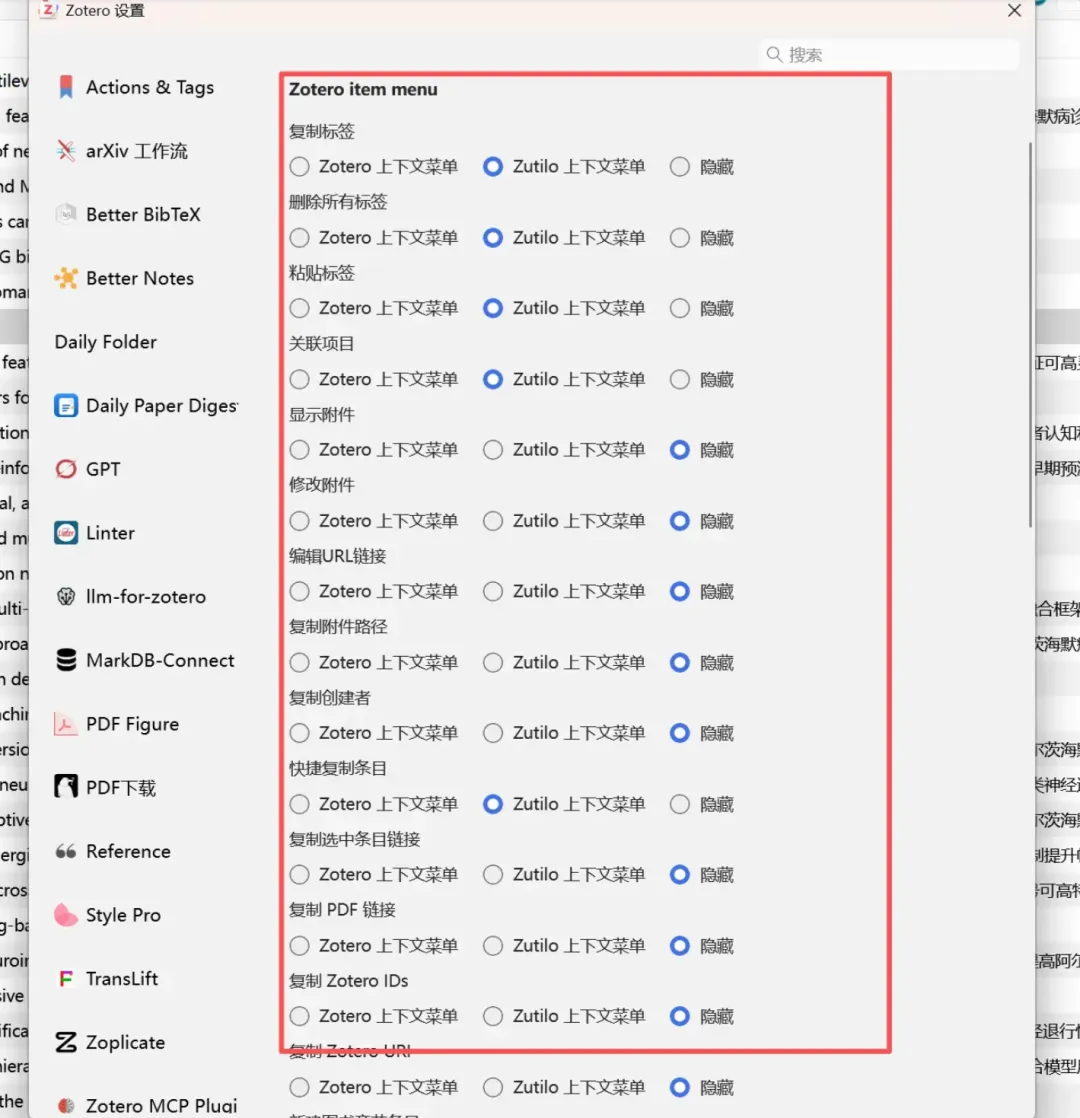The width and height of the screenshot is (1080, 1118).
Task: Select Zutilo 上下文菜单 for 复制 PDF 链接
Action: (493, 945)
